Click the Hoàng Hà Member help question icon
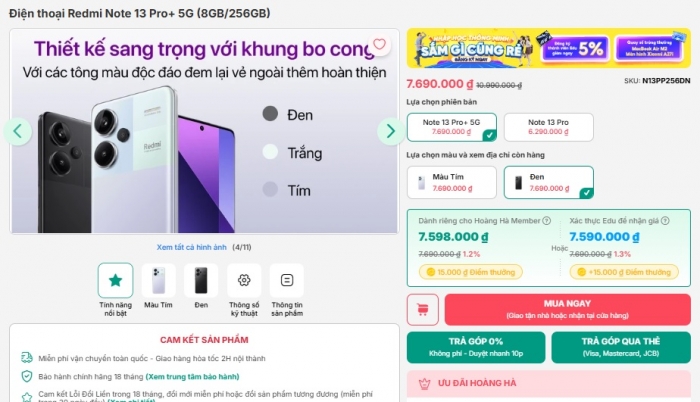Viewport: 700px width, 402px height. 546,221
